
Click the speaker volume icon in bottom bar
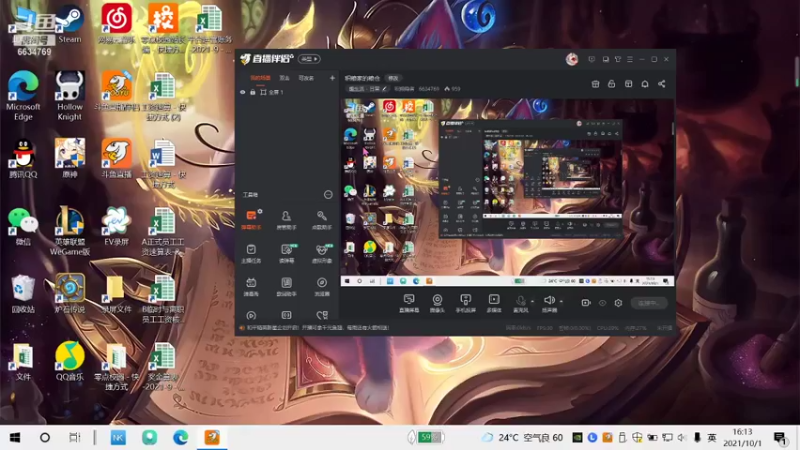549,301
